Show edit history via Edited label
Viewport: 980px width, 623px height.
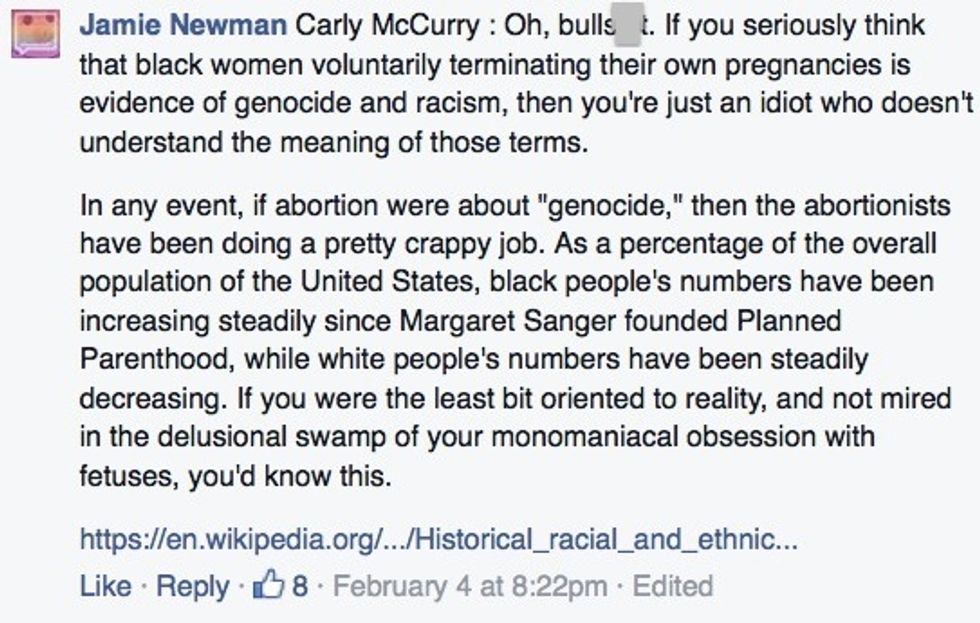click(675, 585)
